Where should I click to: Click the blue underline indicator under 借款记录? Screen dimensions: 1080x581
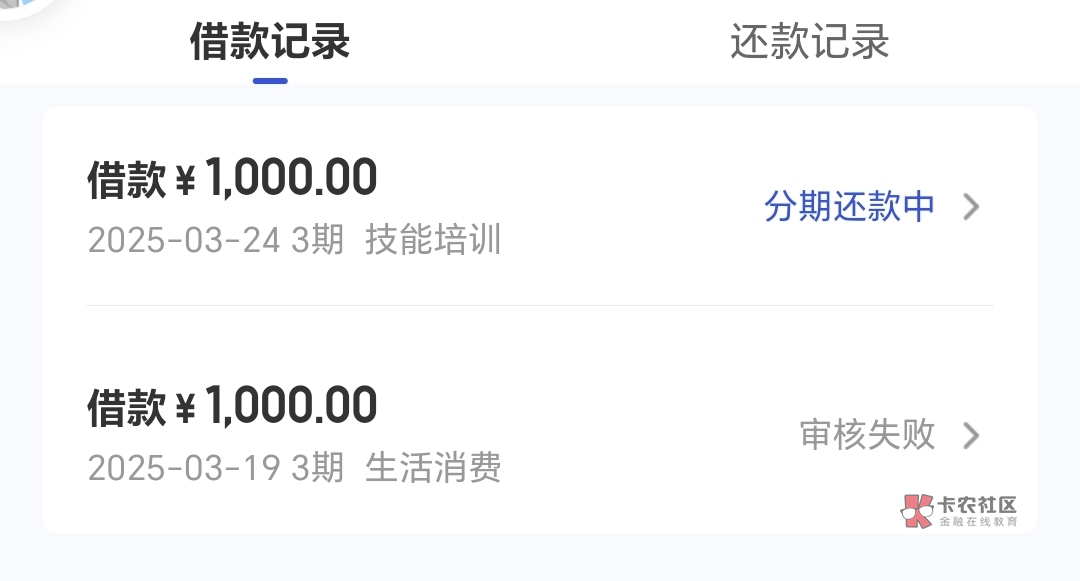tap(270, 81)
